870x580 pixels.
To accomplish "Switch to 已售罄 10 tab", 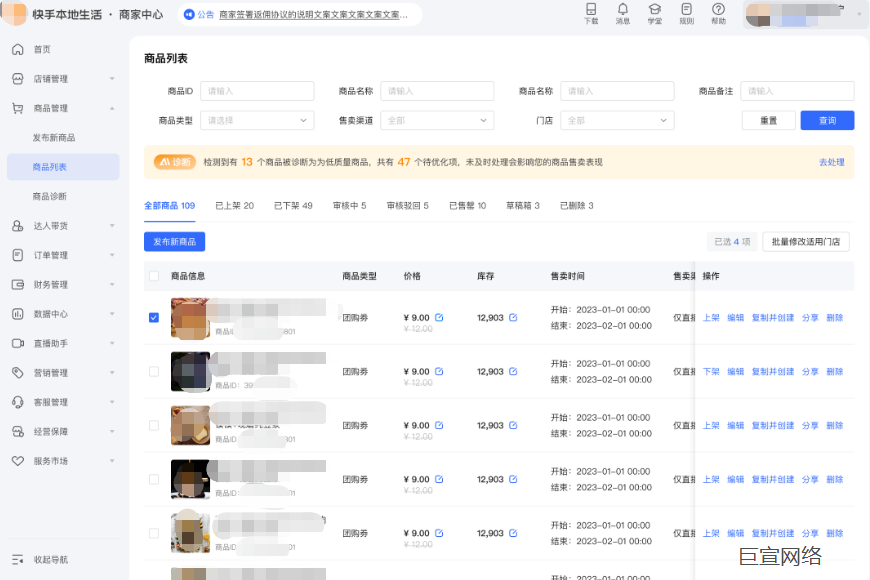I will 467,206.
